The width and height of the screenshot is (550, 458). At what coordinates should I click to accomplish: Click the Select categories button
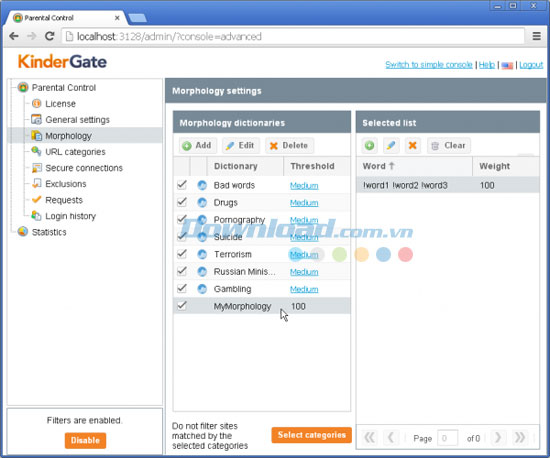(311, 435)
